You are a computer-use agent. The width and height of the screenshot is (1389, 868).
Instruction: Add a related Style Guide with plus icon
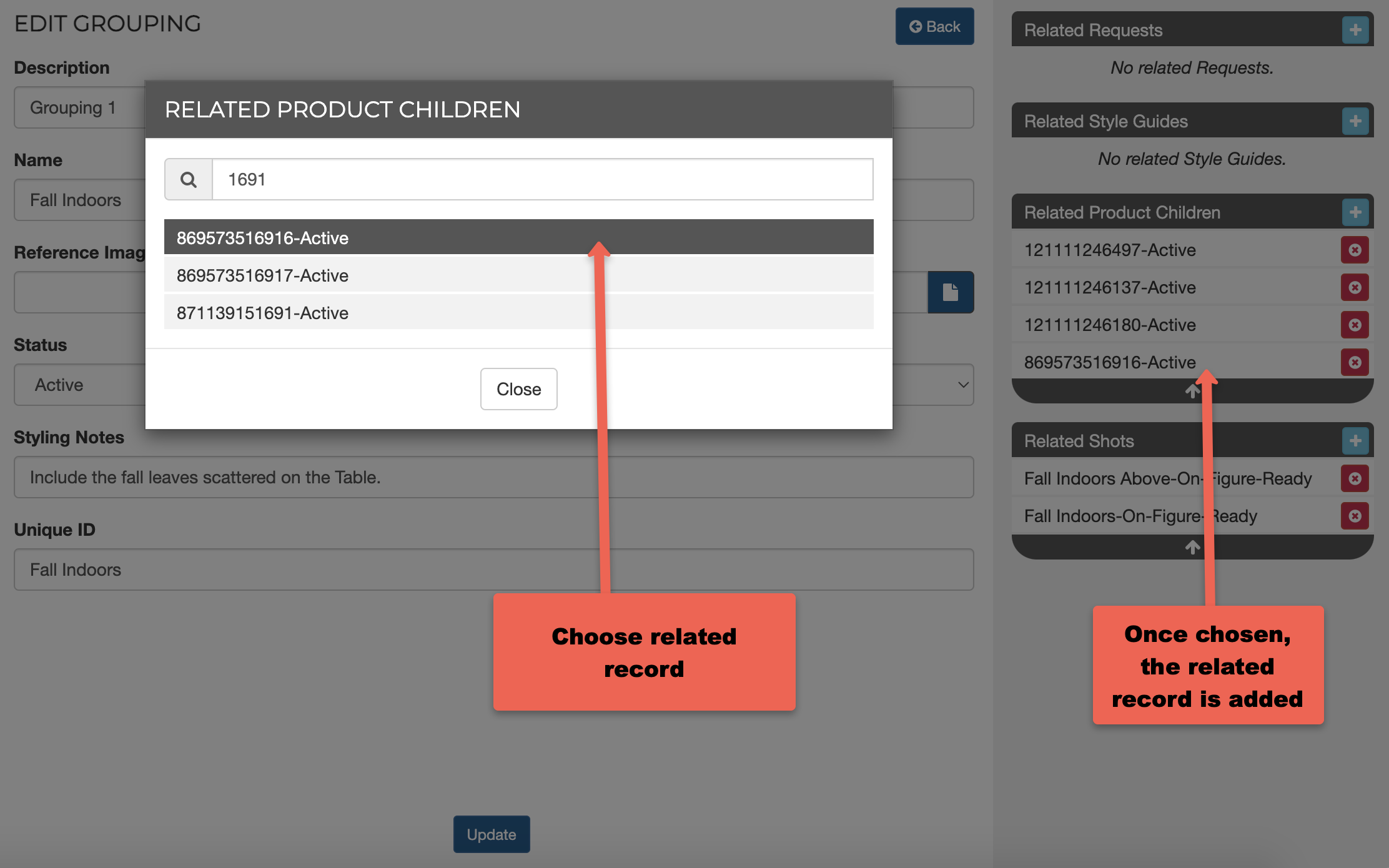1355,121
